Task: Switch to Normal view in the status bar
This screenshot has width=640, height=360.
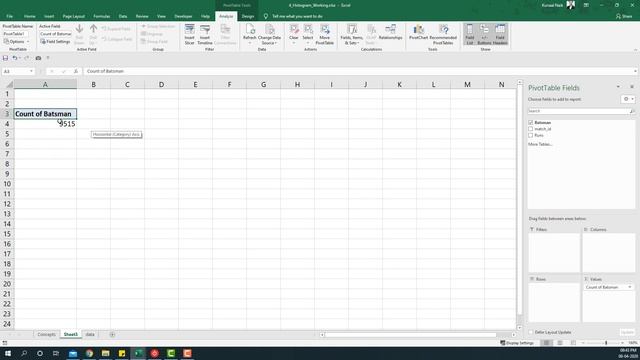Action: (546, 343)
